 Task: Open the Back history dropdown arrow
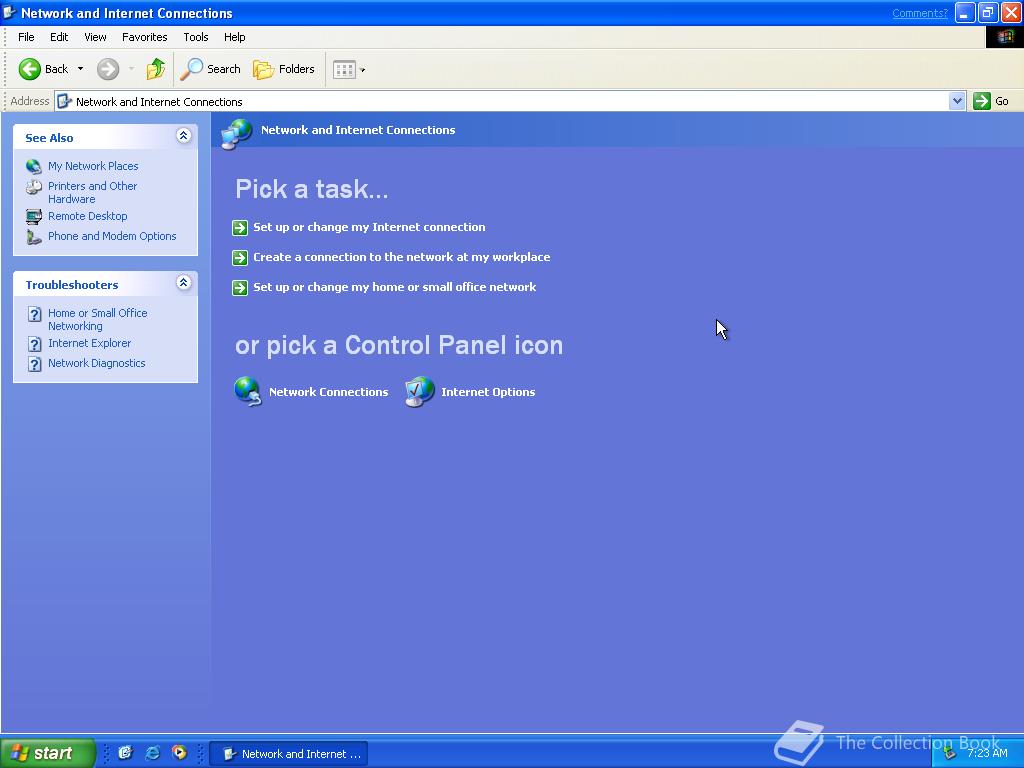pos(80,69)
